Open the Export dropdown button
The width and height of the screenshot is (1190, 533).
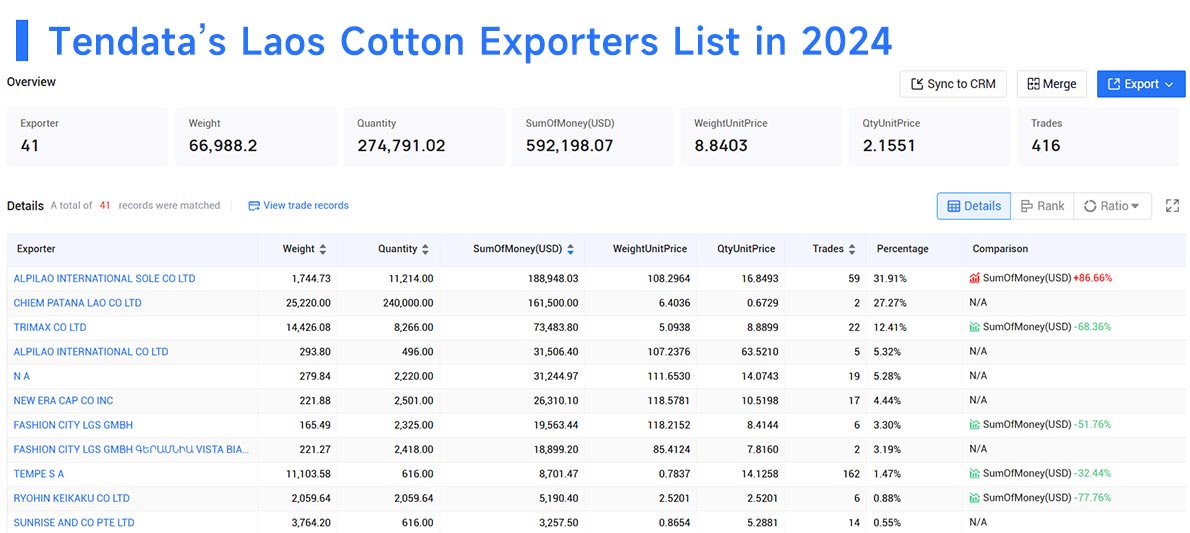click(x=1141, y=84)
